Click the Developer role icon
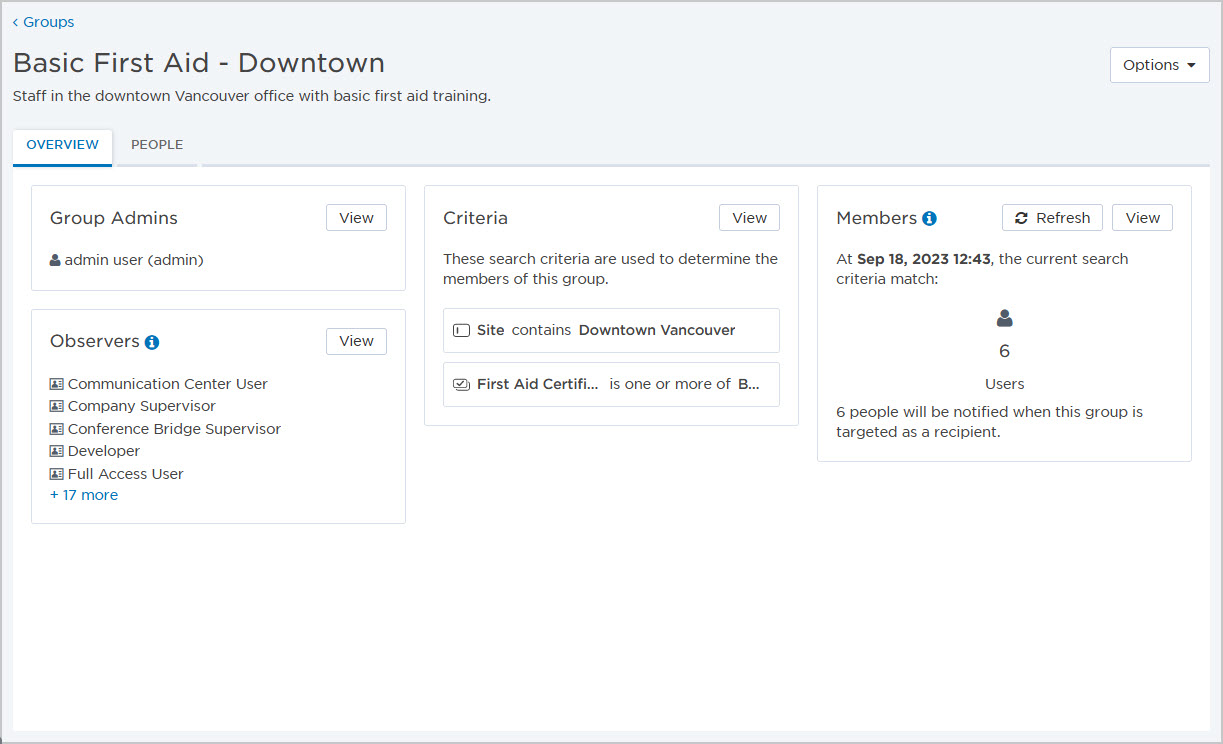Image resolution: width=1223 pixels, height=744 pixels. tap(56, 451)
